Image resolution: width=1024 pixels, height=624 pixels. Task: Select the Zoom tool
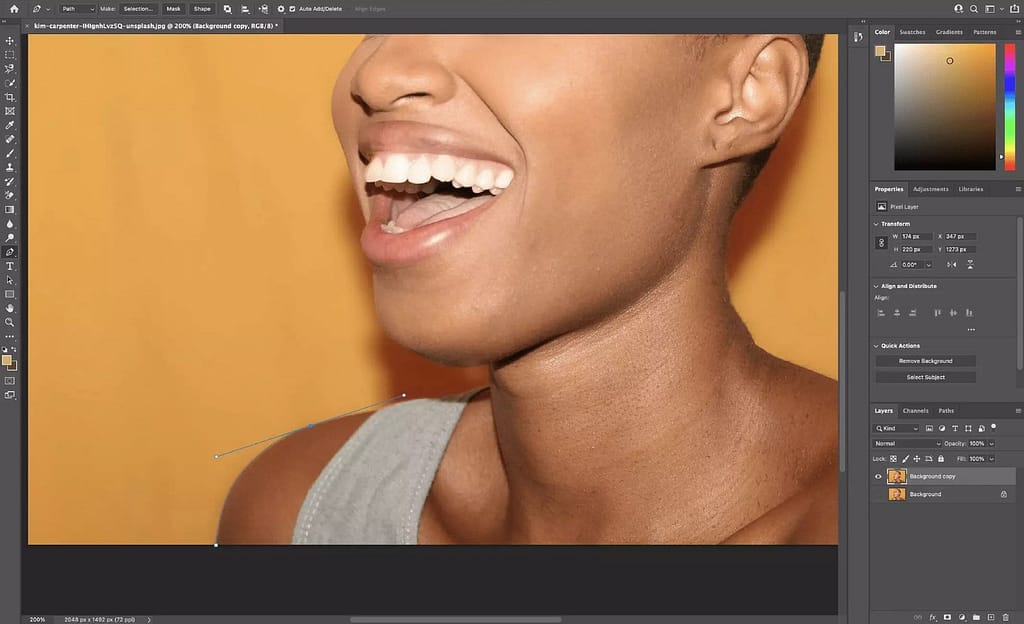pyautogui.click(x=10, y=322)
